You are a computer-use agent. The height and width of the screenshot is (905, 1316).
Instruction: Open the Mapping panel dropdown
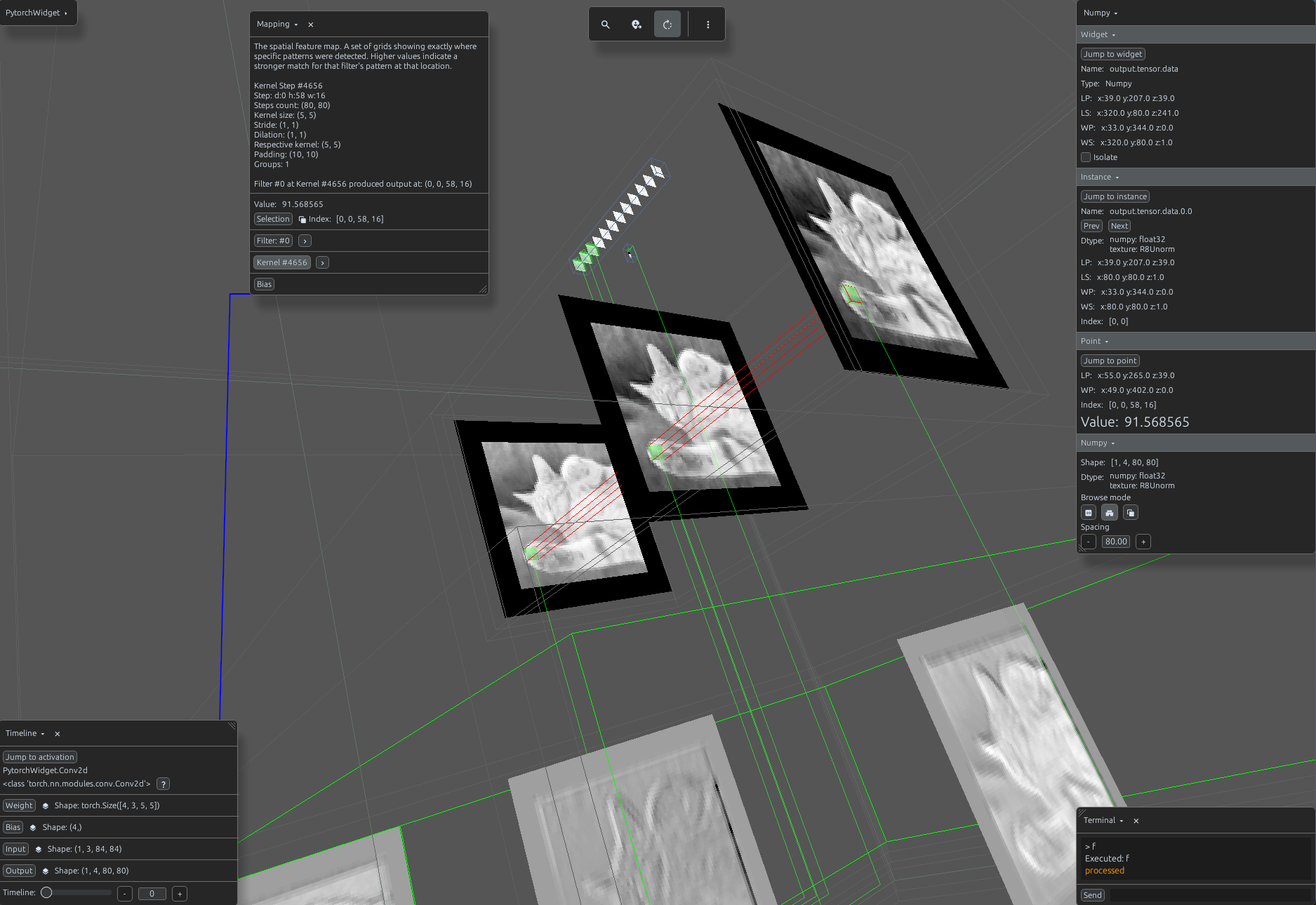tap(277, 25)
